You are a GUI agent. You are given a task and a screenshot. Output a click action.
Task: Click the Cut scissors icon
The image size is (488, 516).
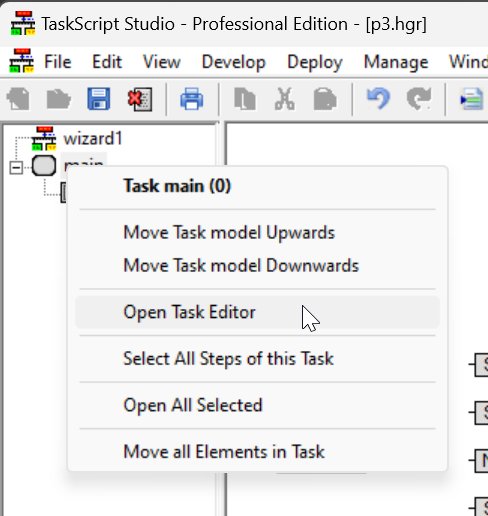pos(285,99)
